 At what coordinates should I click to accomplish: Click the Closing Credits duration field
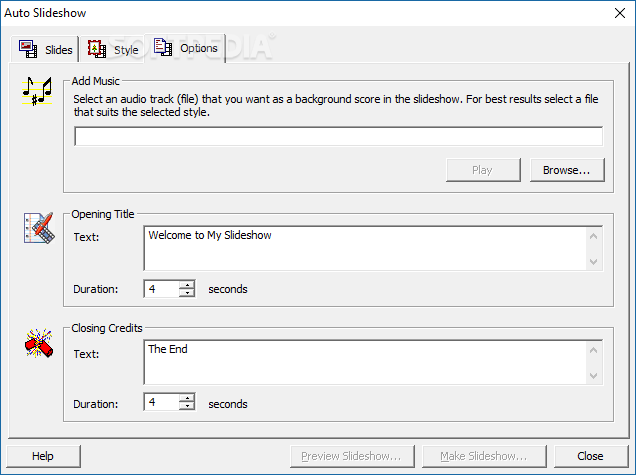(162, 402)
